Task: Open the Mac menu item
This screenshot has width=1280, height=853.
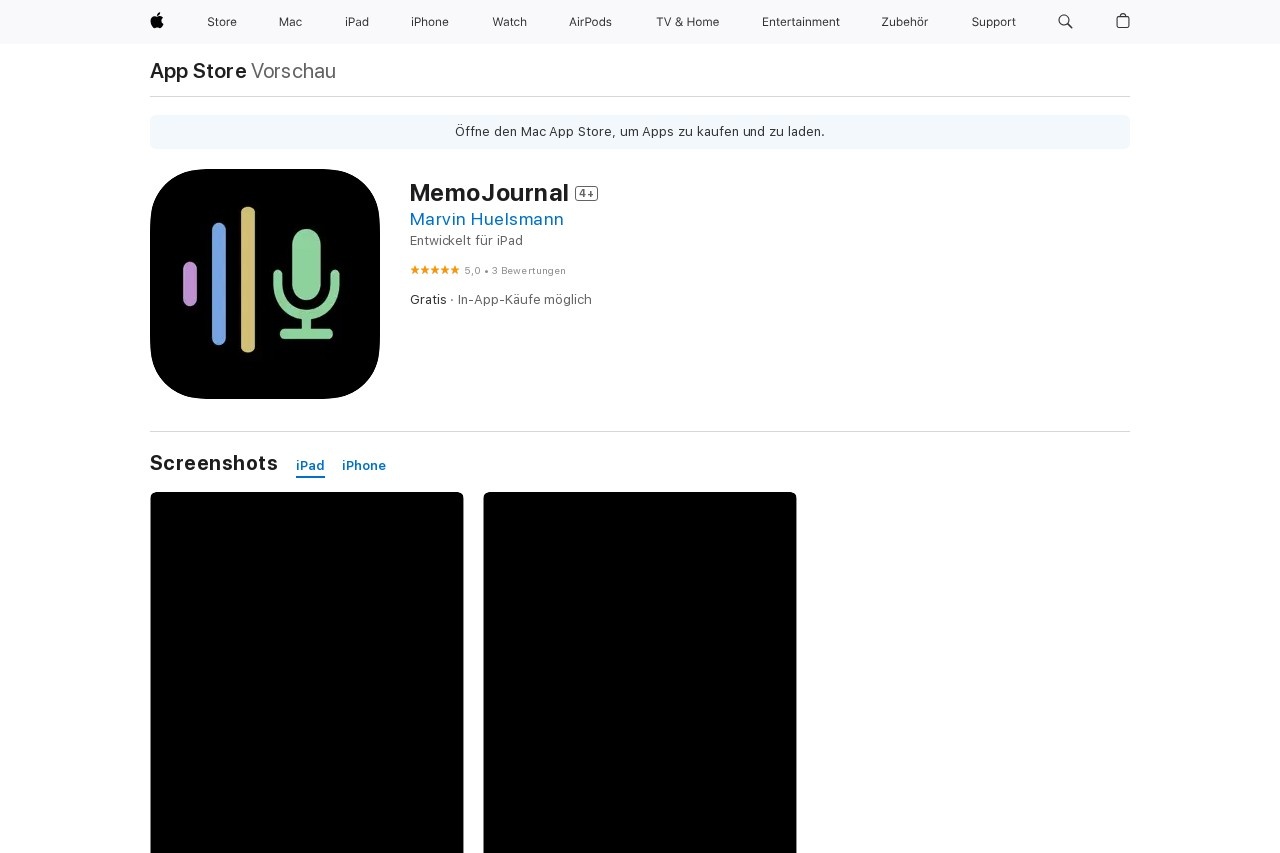Action: [290, 22]
